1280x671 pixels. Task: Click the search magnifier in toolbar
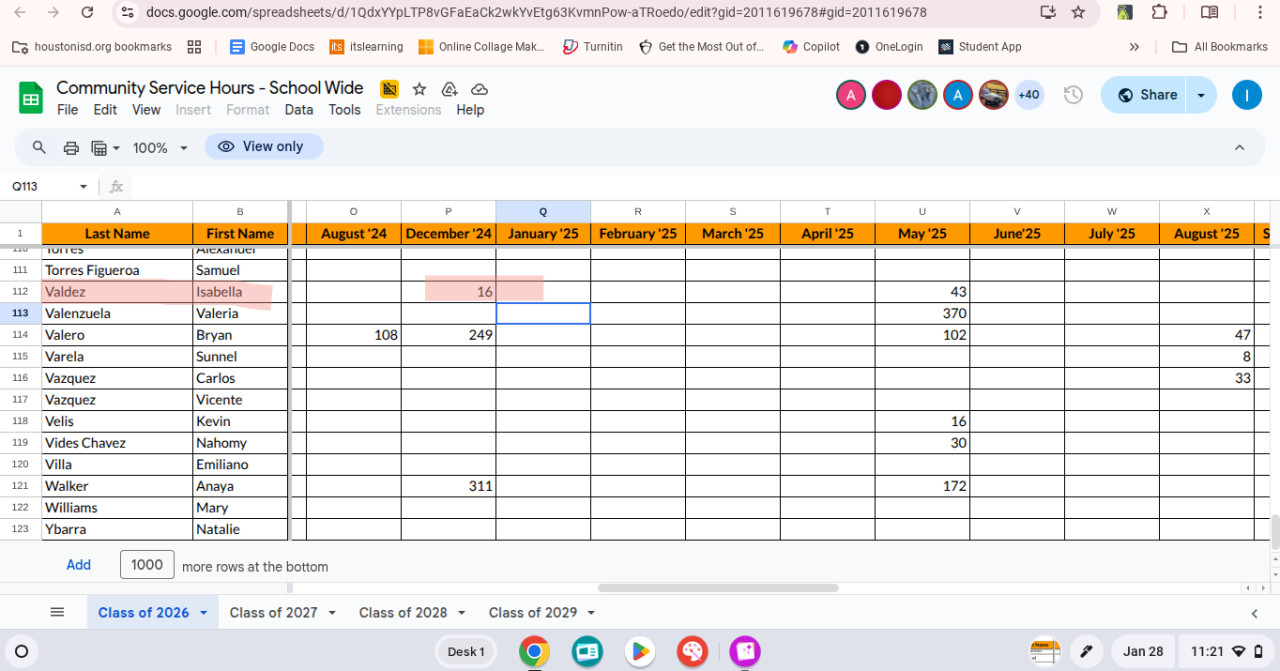(x=39, y=147)
